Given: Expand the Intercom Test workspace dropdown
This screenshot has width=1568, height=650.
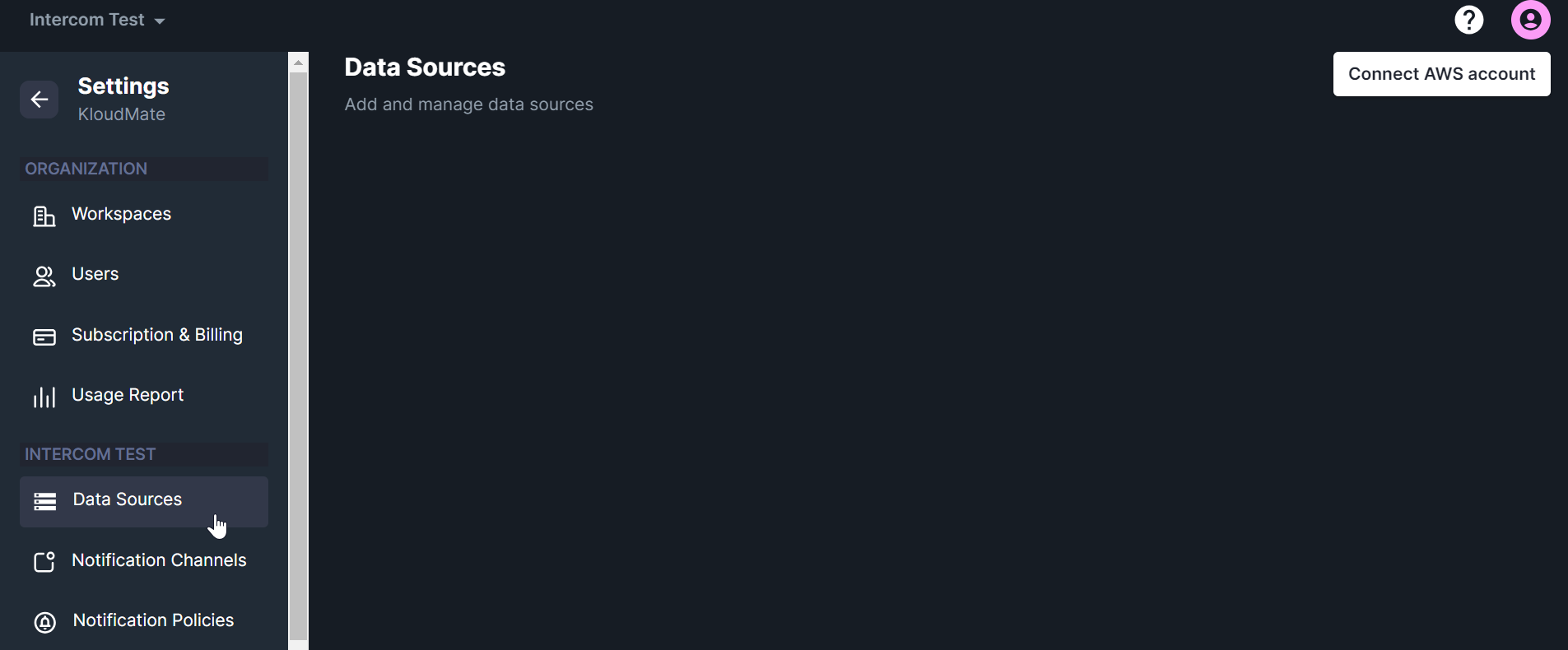Looking at the screenshot, I should tap(97, 20).
